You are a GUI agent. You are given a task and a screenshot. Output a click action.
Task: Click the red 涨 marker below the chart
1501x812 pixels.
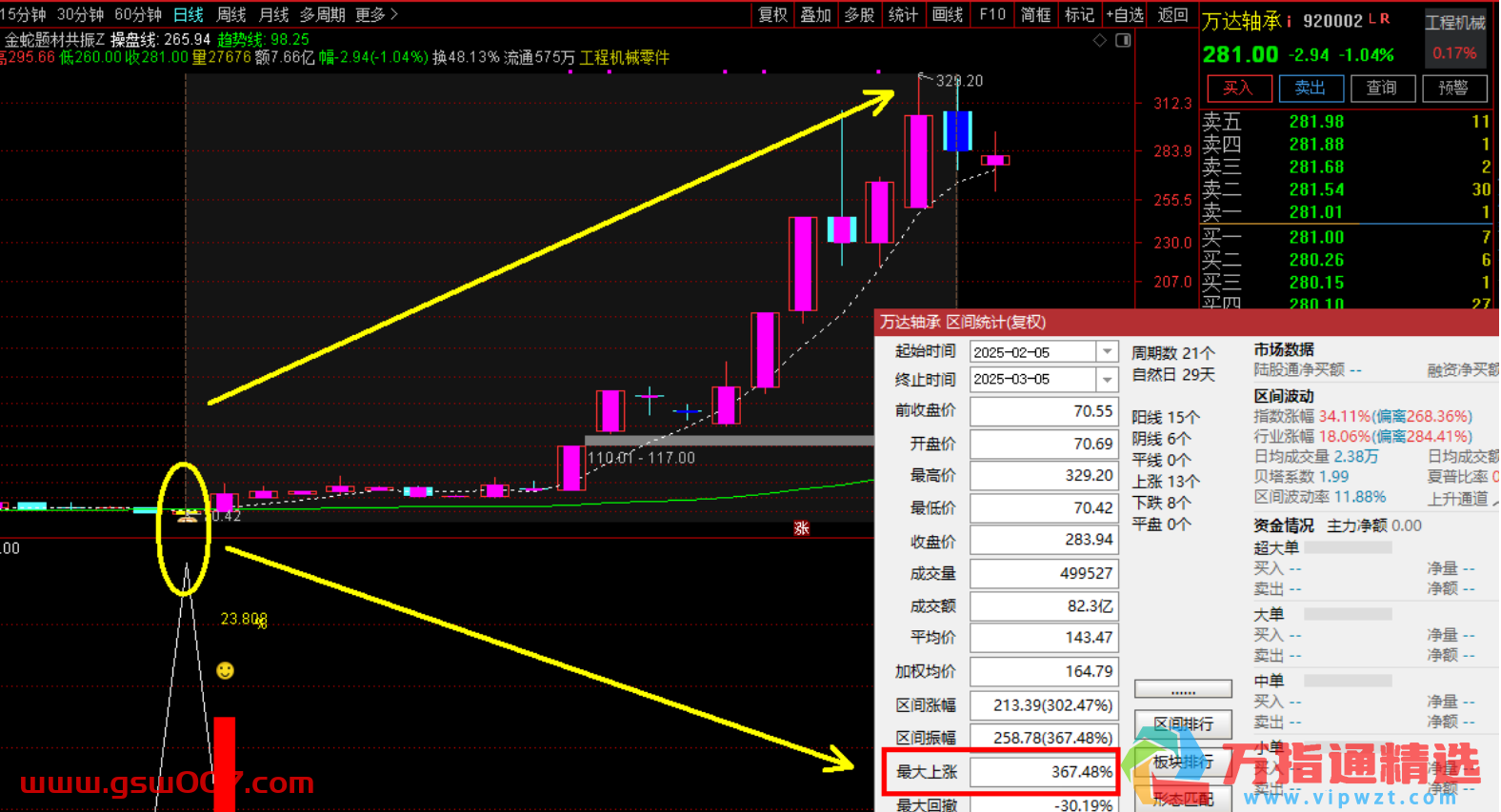[801, 528]
